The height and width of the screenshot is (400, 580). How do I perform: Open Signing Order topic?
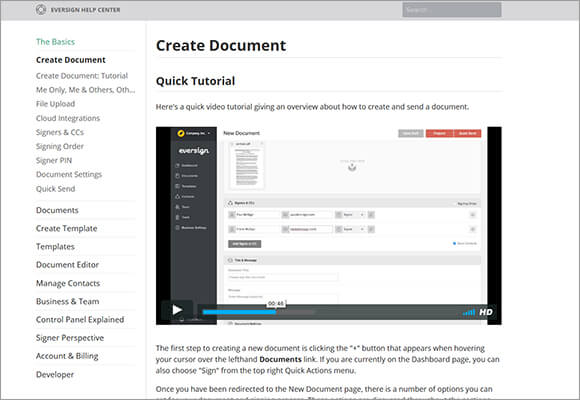pos(60,147)
